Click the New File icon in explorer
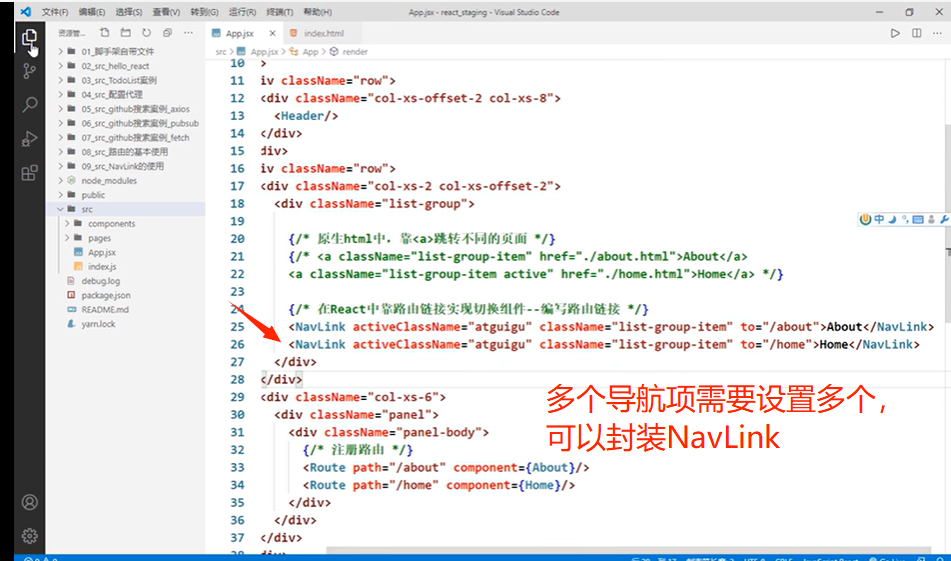The image size is (951, 561). [x=104, y=33]
